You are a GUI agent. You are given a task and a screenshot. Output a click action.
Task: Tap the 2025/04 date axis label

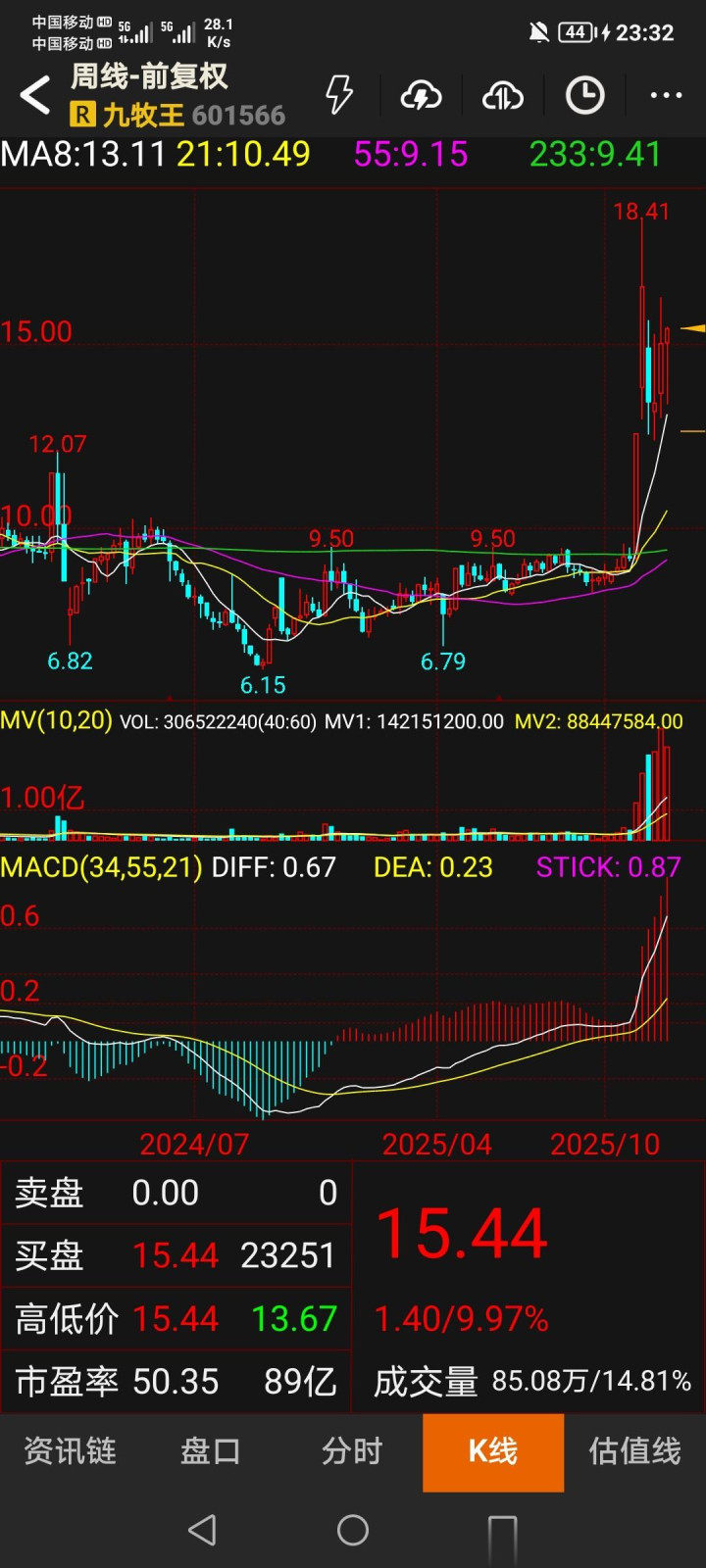pos(436,1144)
